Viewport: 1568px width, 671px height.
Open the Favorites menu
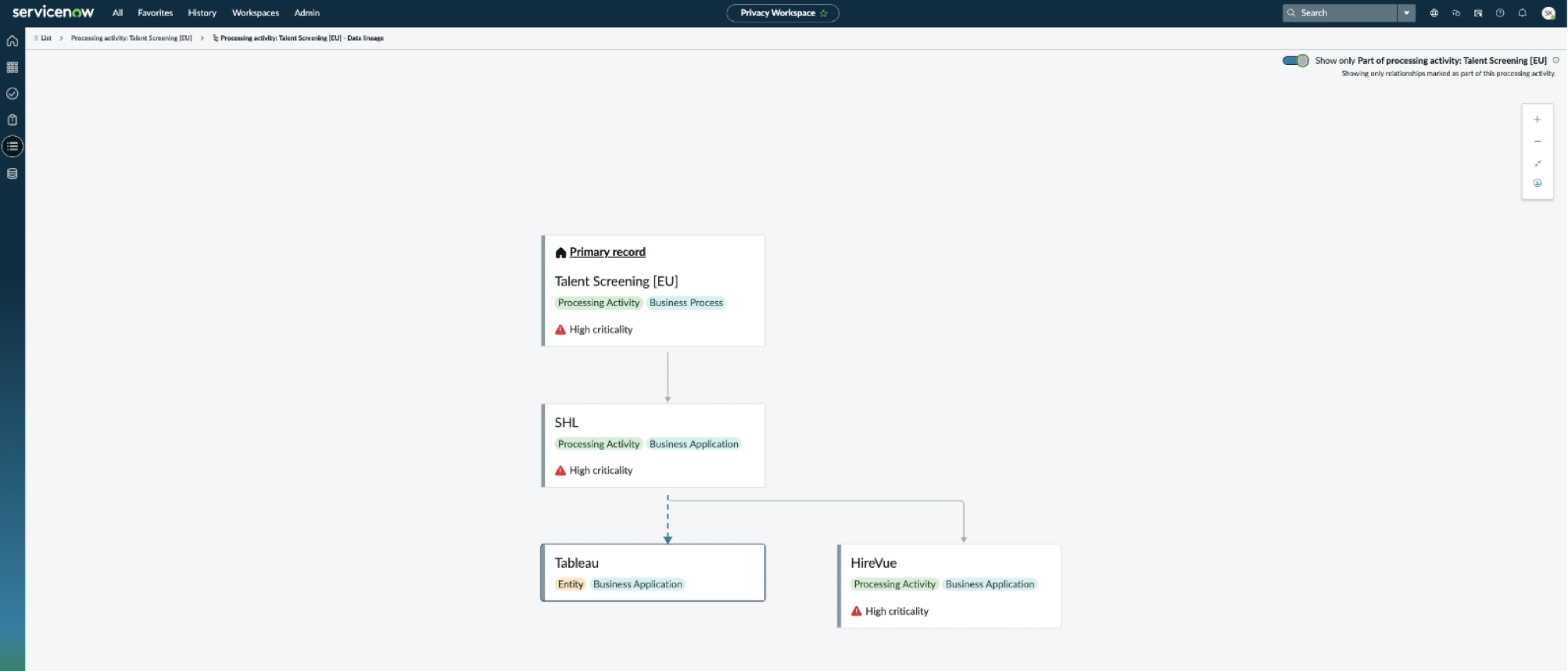[155, 13]
